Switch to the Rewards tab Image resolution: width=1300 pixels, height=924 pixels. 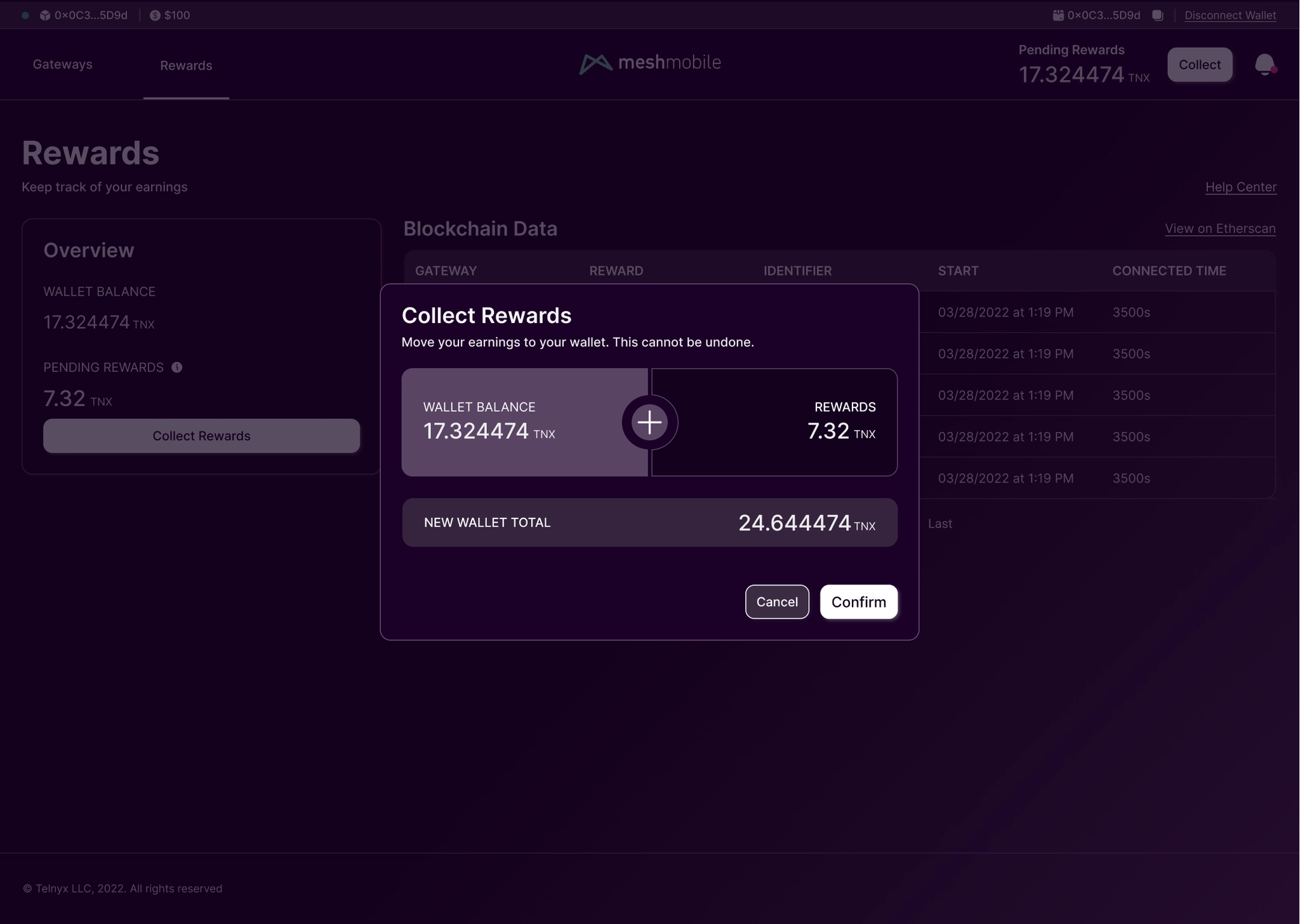[x=186, y=65]
